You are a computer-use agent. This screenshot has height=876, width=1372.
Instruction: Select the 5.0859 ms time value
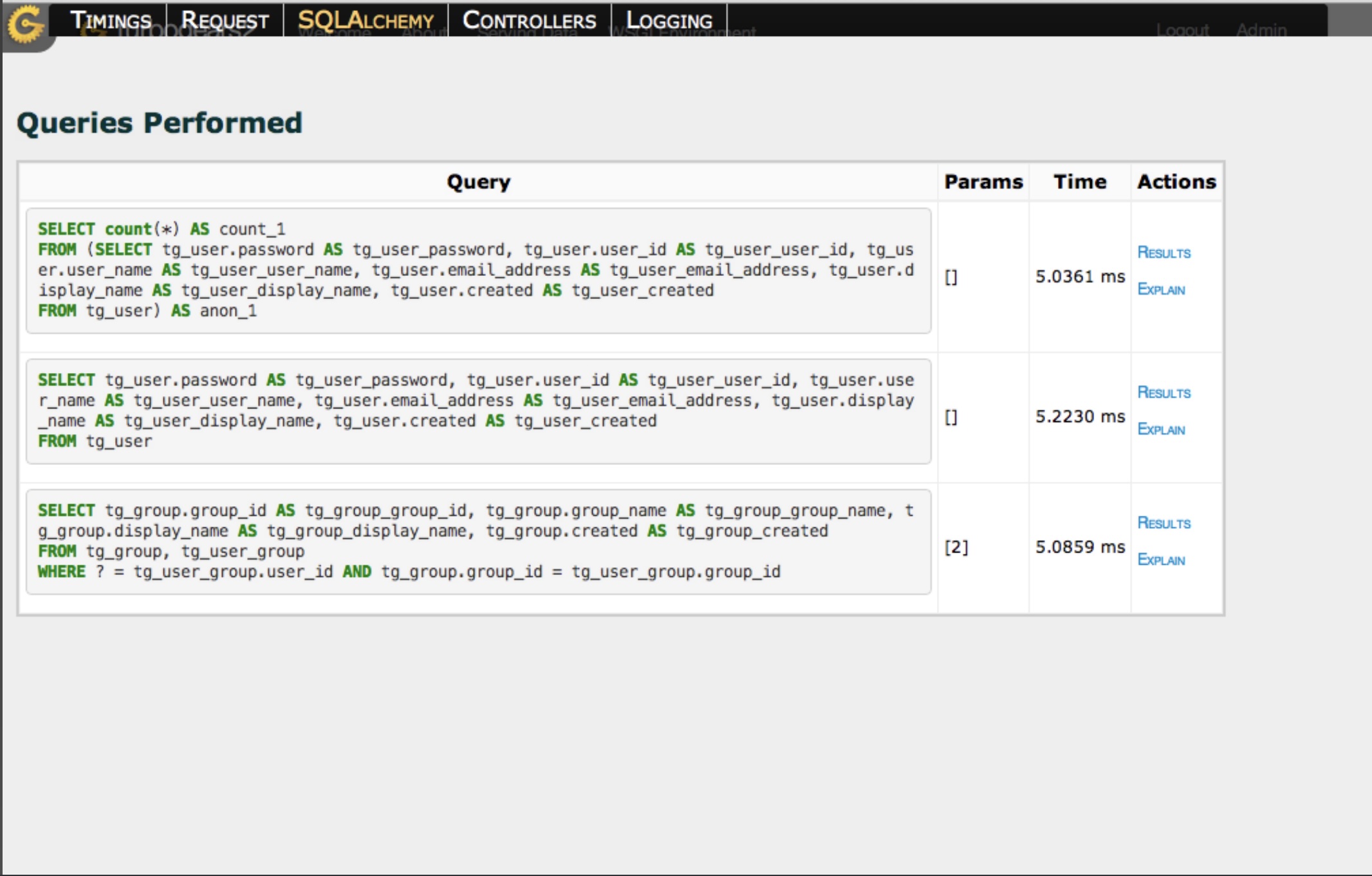[1080, 547]
